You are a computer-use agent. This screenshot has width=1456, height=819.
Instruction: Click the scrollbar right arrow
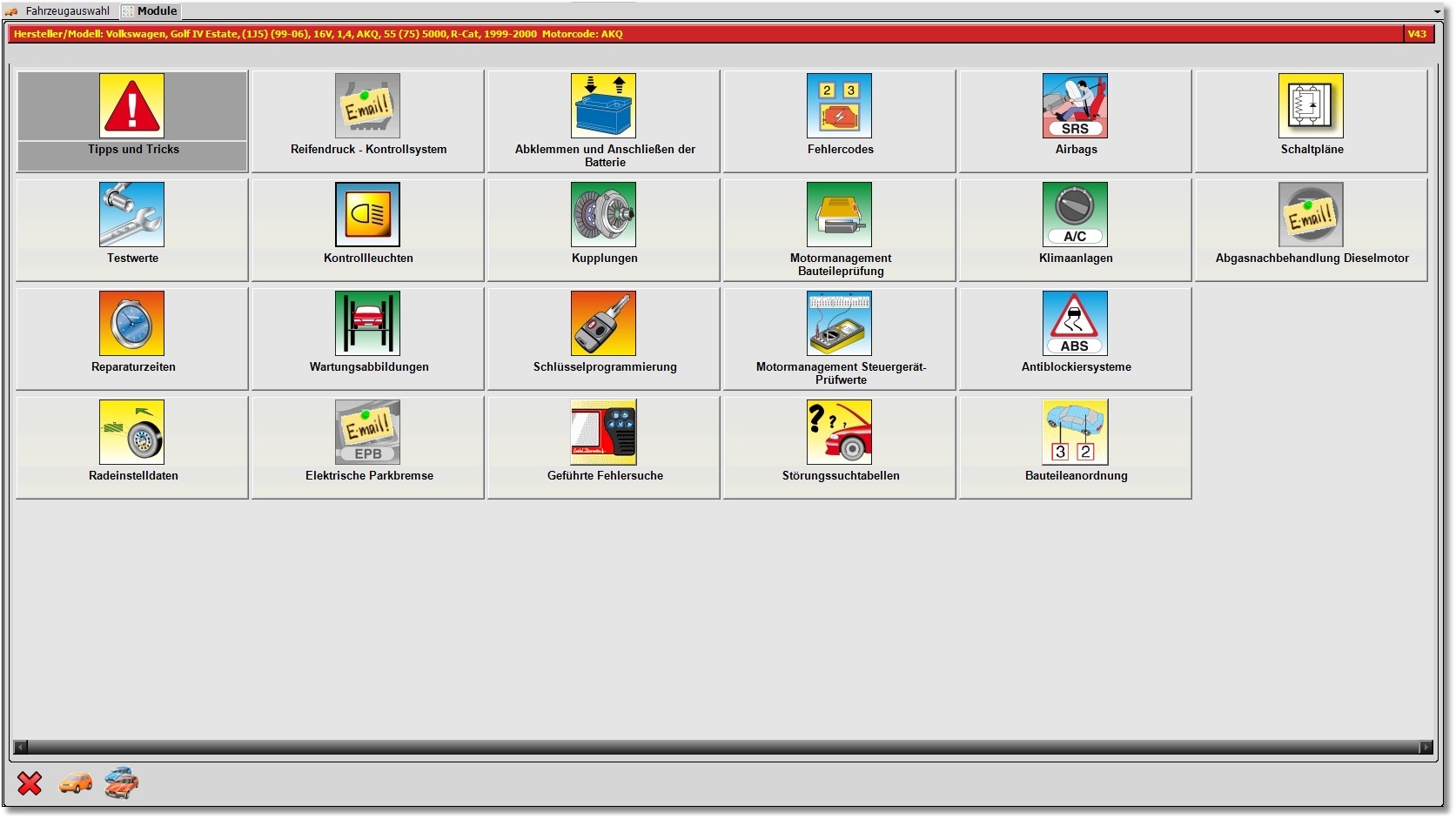click(1426, 747)
